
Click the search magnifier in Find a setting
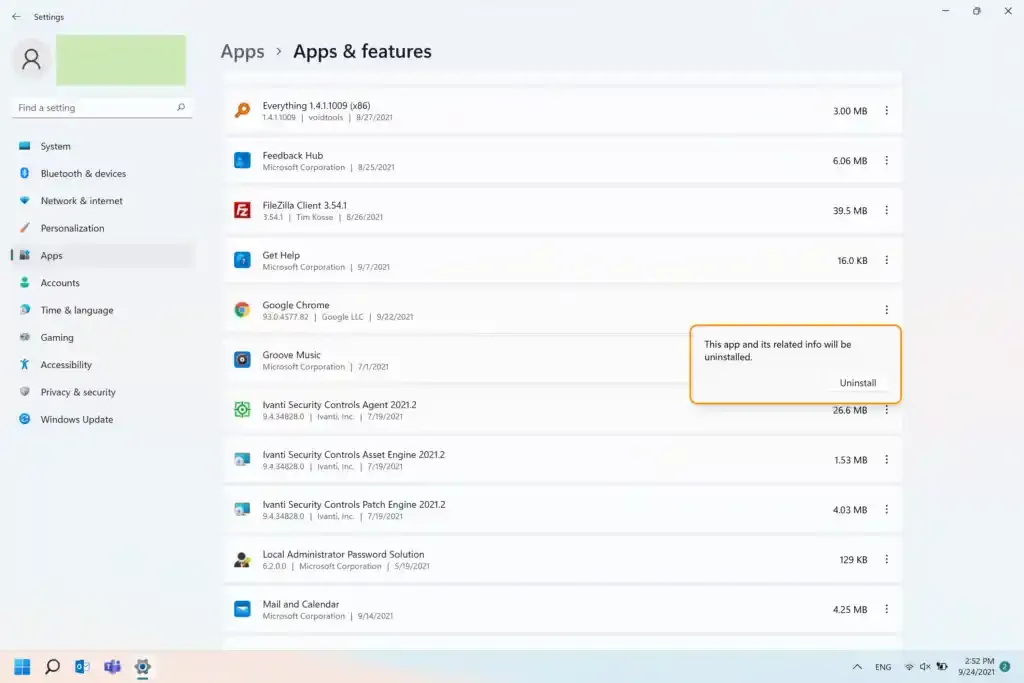tap(181, 107)
